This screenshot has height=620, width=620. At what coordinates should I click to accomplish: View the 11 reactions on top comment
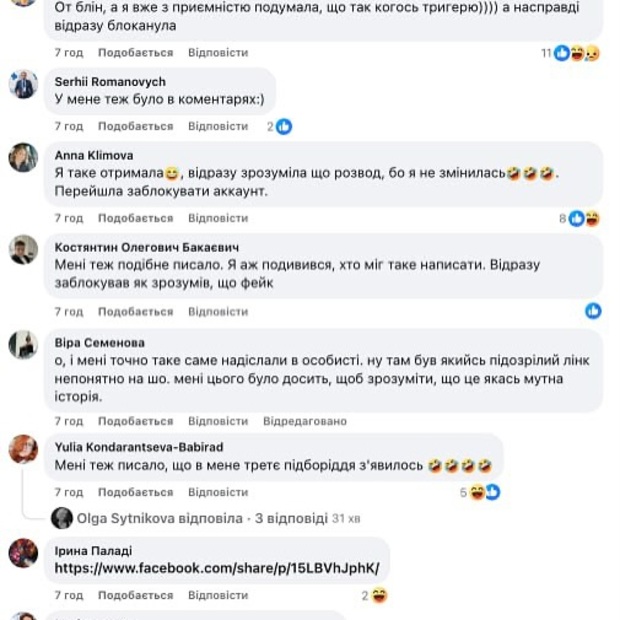pyautogui.click(x=570, y=53)
